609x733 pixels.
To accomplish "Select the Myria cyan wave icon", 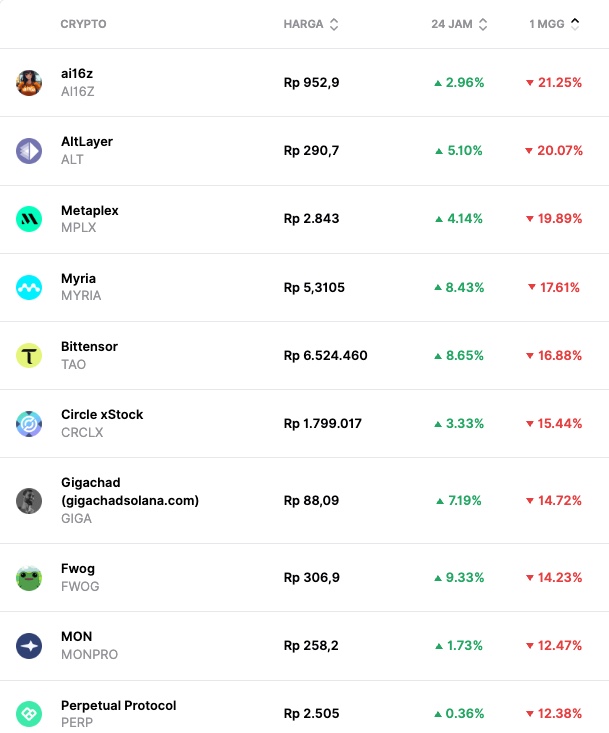I will (x=29, y=287).
